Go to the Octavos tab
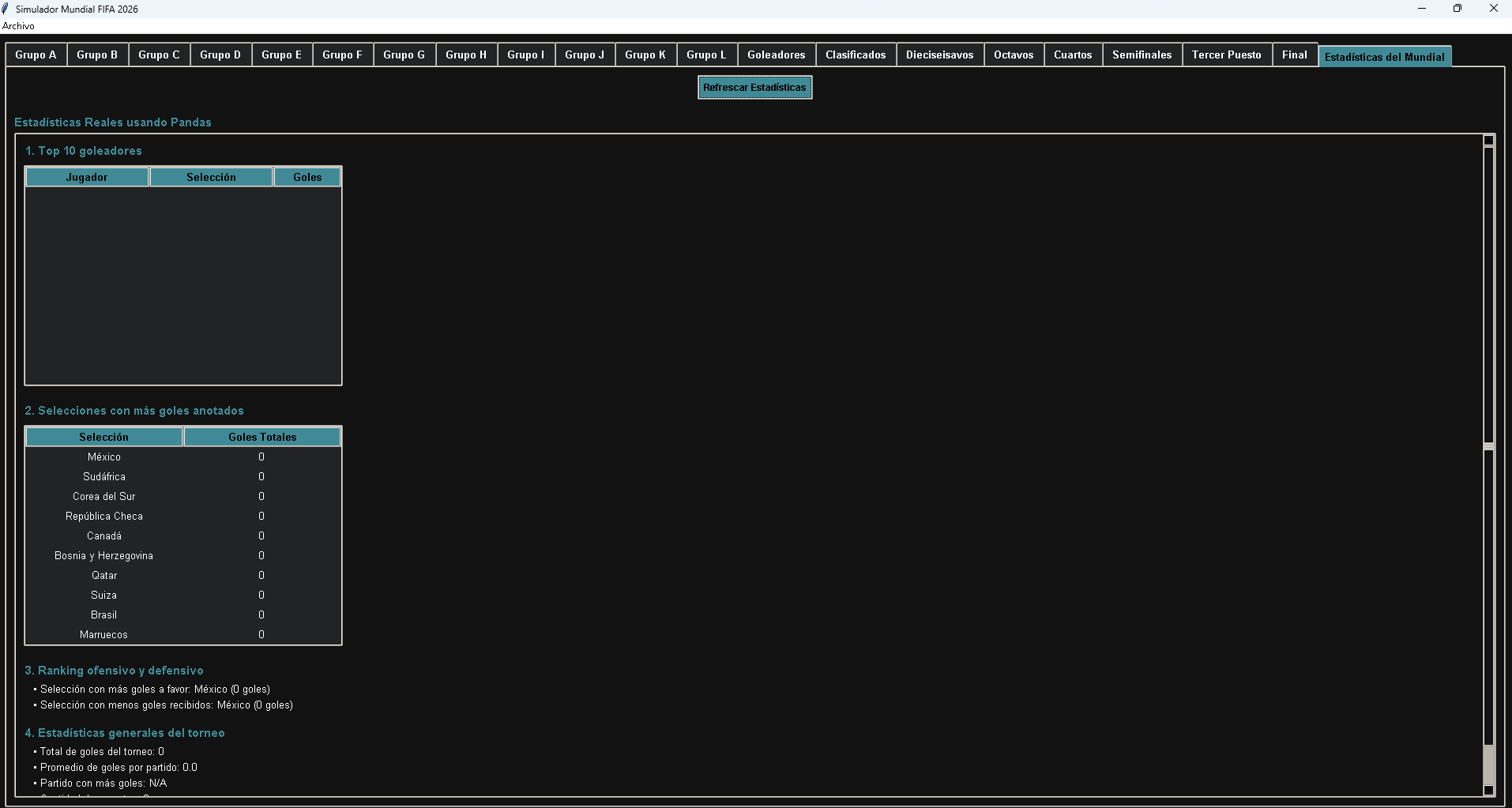 [x=1014, y=54]
